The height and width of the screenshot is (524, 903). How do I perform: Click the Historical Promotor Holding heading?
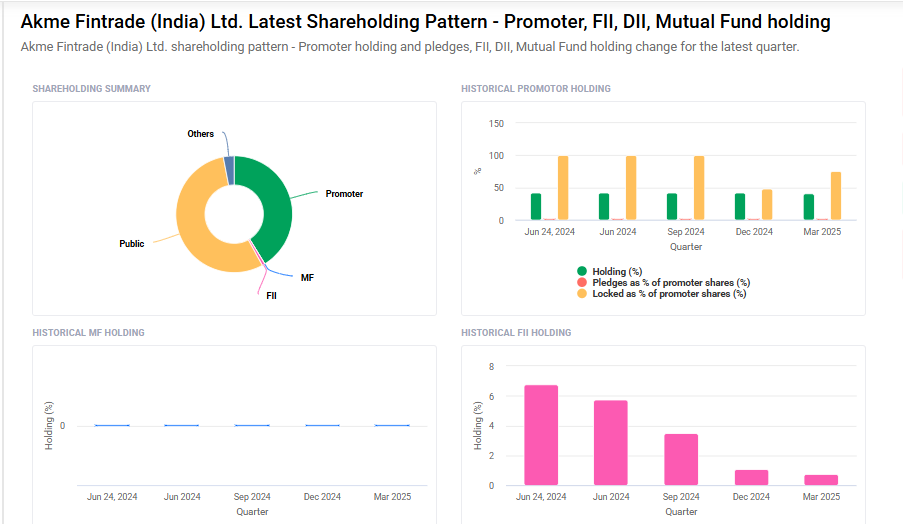[x=536, y=89]
